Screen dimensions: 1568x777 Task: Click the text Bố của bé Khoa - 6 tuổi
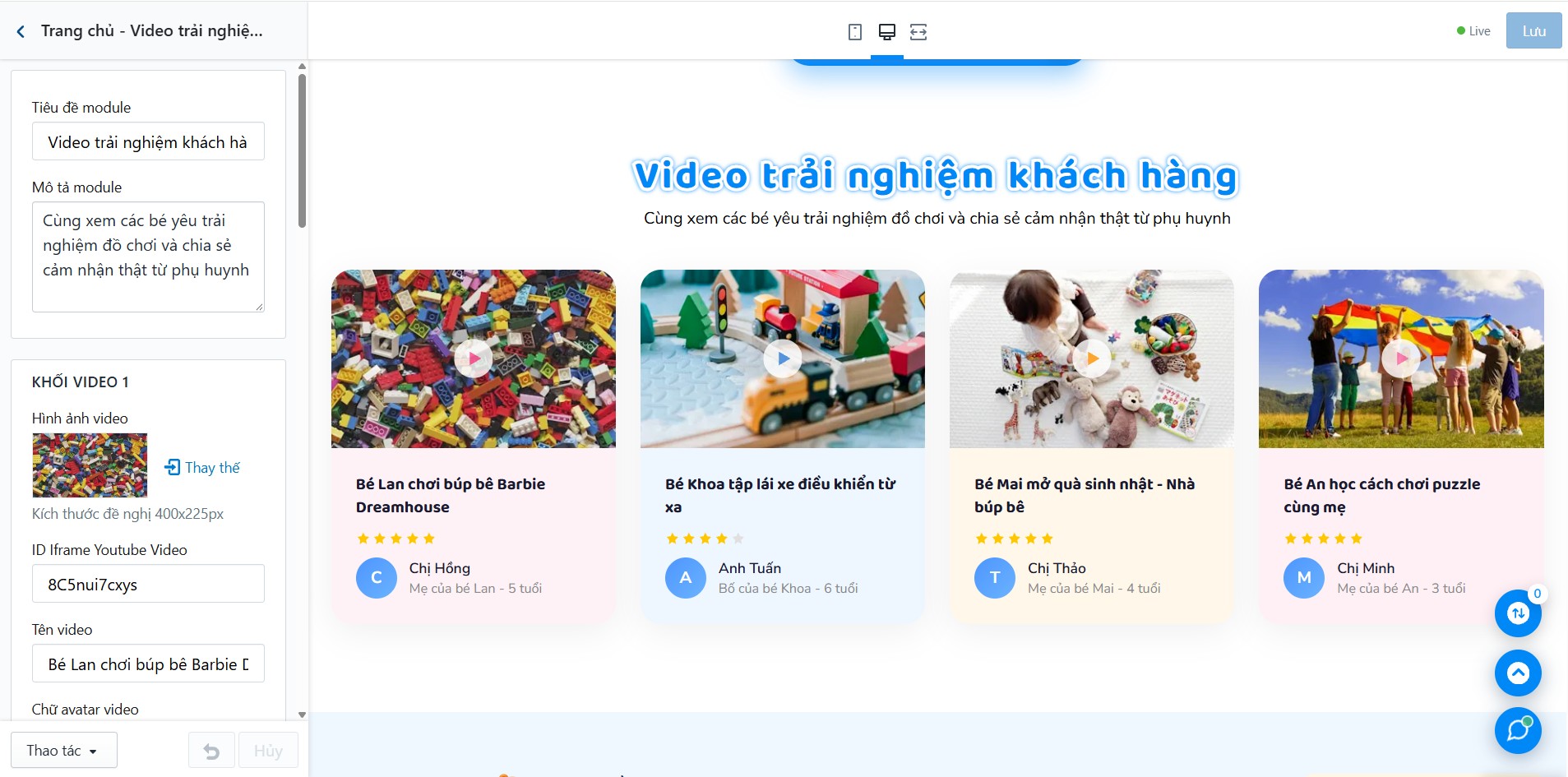coord(788,588)
